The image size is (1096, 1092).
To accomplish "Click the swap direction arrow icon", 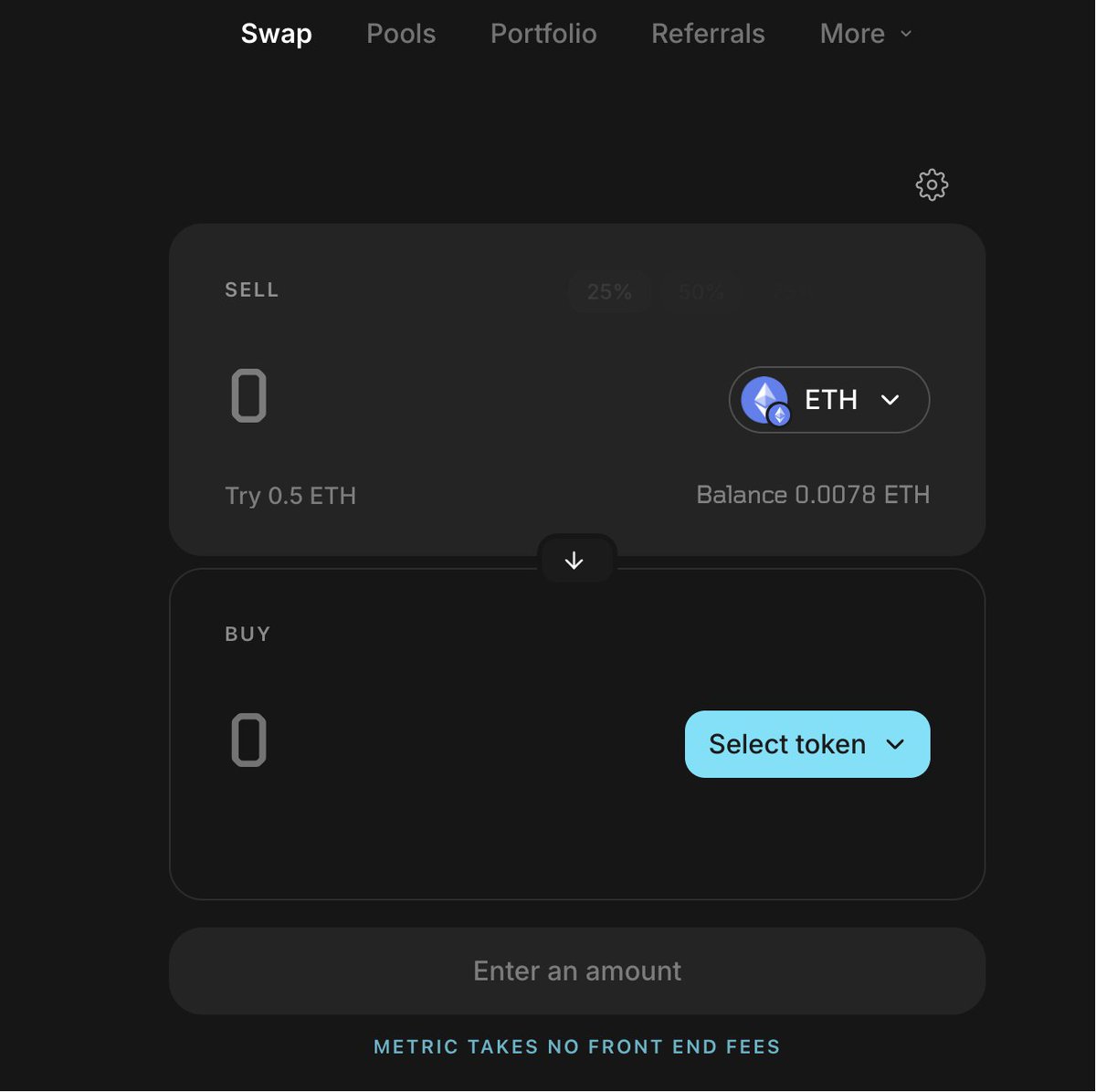I will click(574, 561).
